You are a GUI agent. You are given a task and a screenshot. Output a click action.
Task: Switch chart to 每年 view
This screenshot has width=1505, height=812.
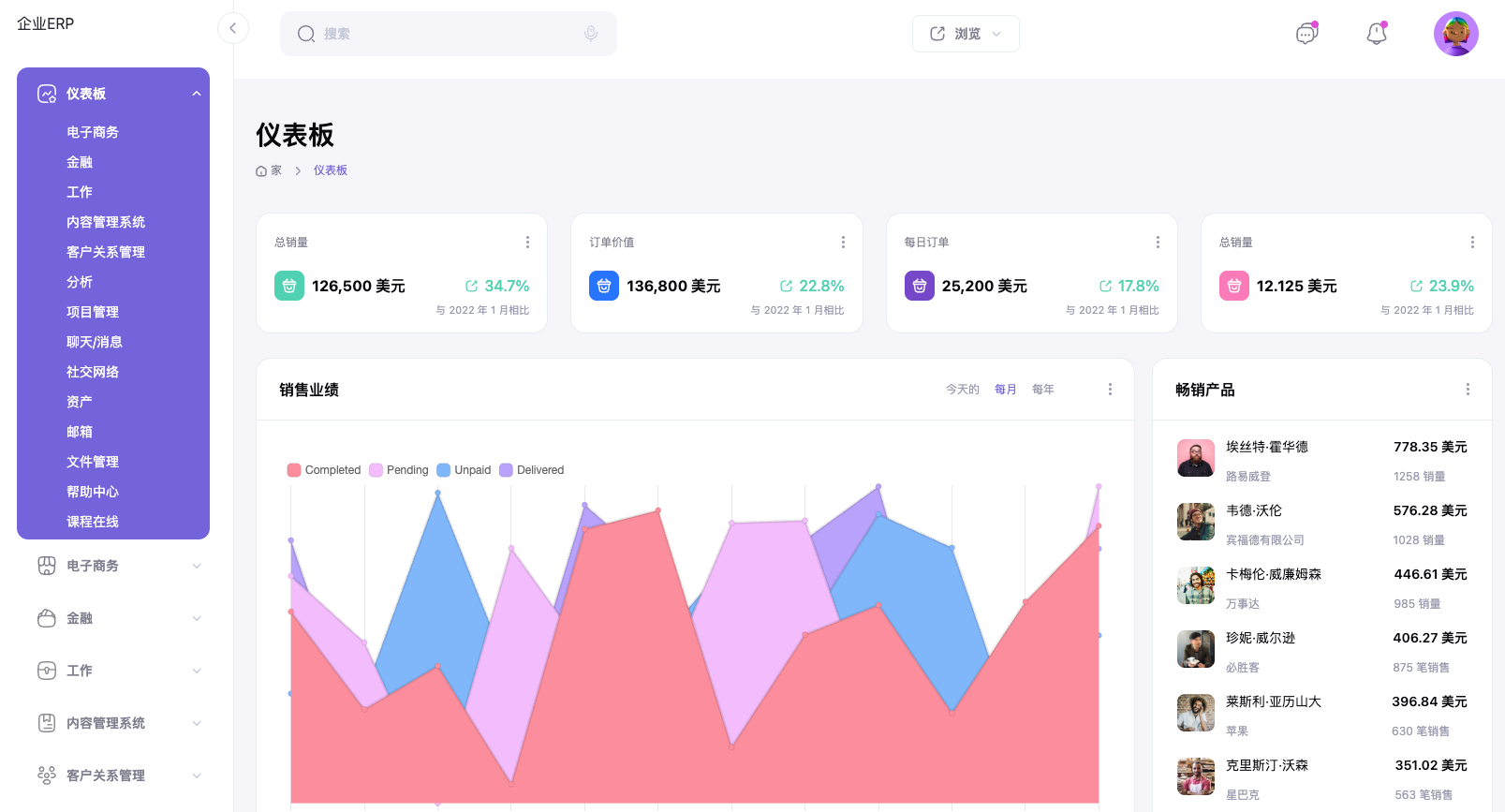[1042, 390]
